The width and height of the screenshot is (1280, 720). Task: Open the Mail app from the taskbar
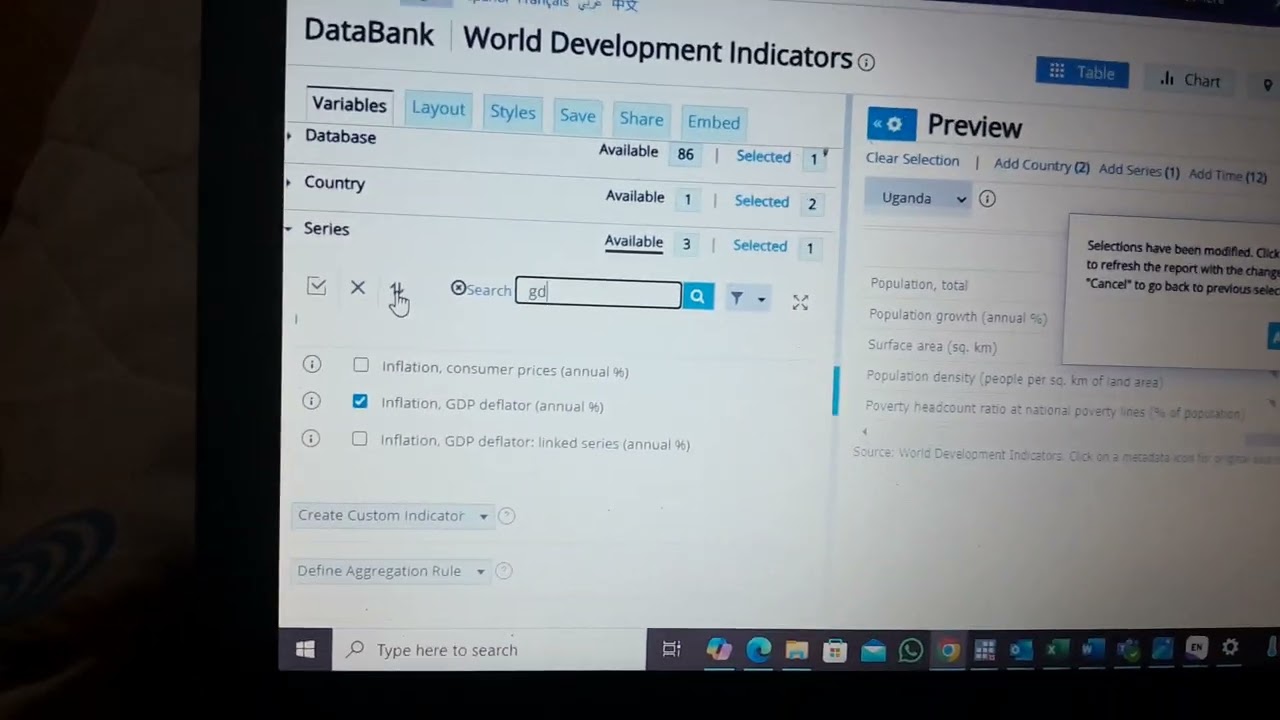pyautogui.click(x=873, y=651)
